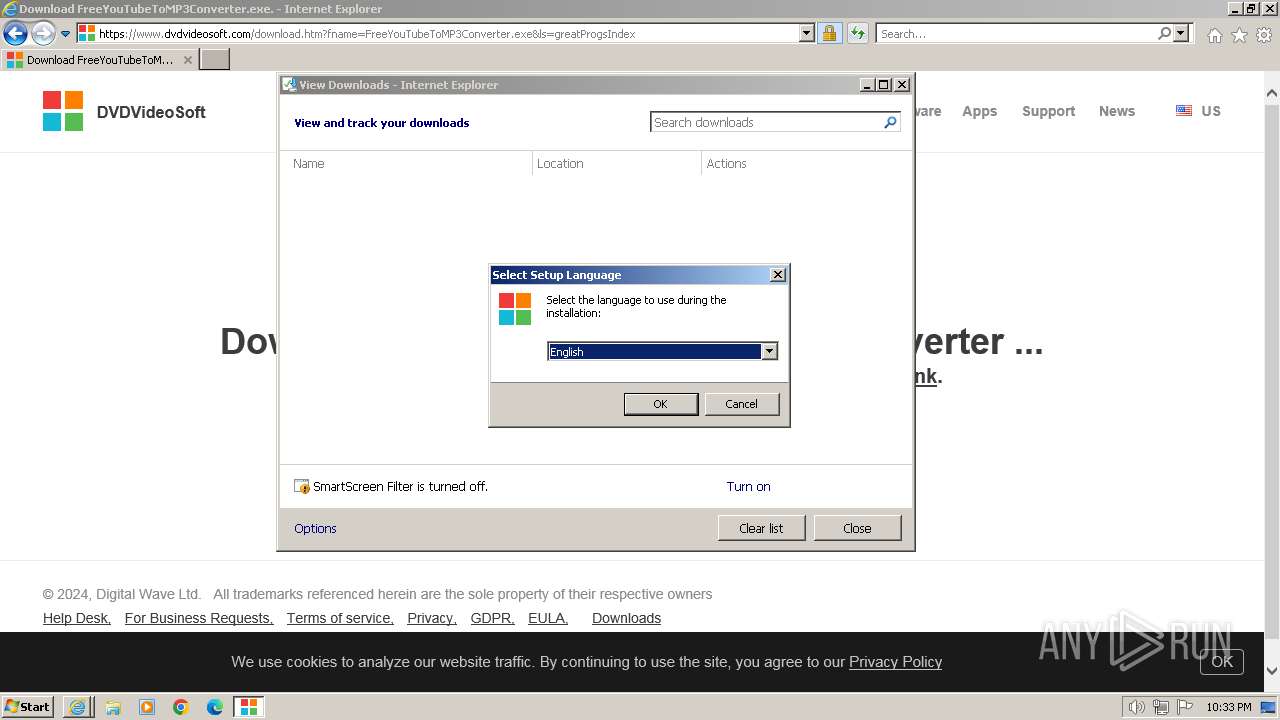Click the Show desktop tray button
Image resolution: width=1280 pixels, height=720 pixels.
coord(1269,707)
